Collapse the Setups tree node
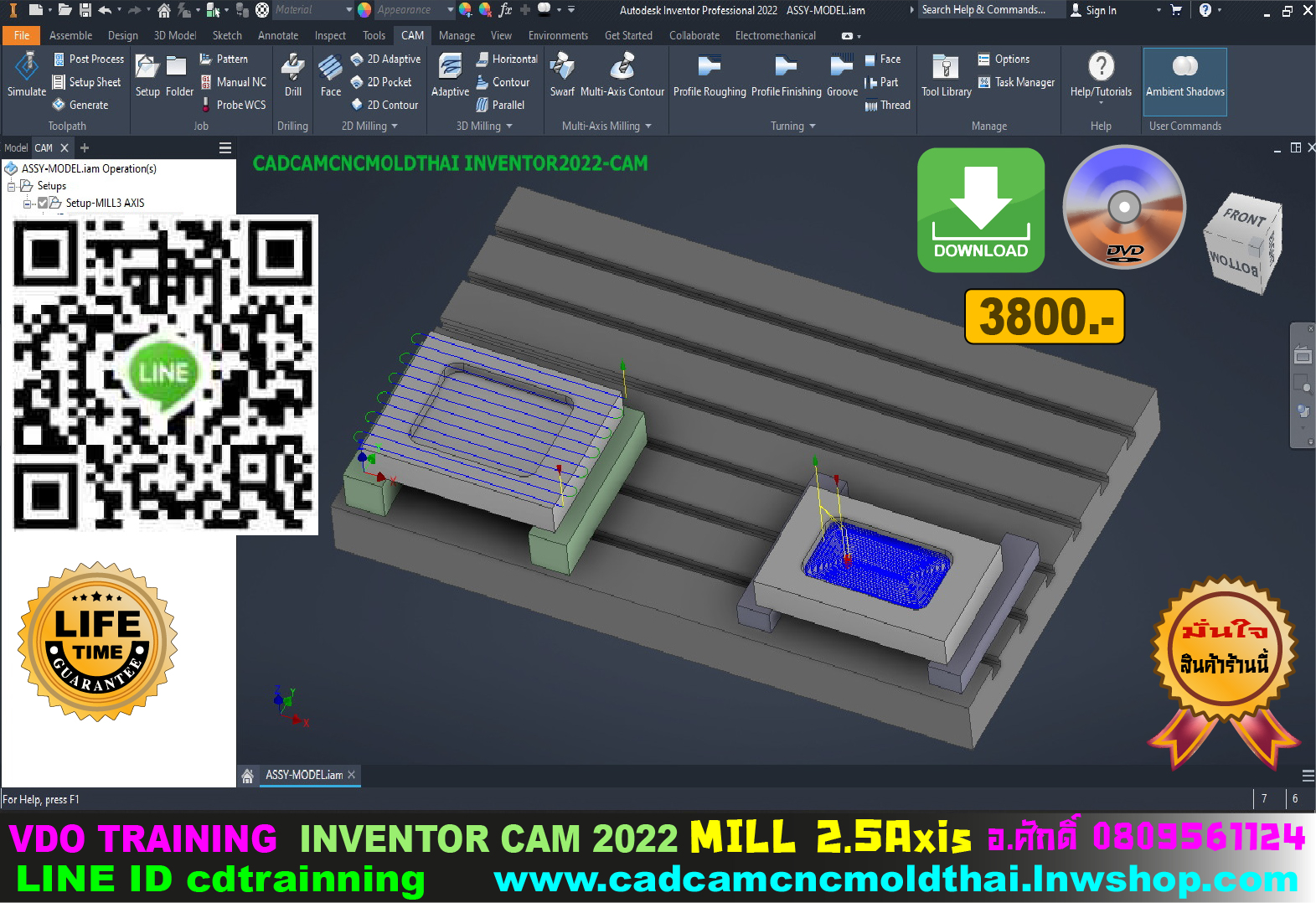Screen dimensions: 1316x903 (x=12, y=186)
